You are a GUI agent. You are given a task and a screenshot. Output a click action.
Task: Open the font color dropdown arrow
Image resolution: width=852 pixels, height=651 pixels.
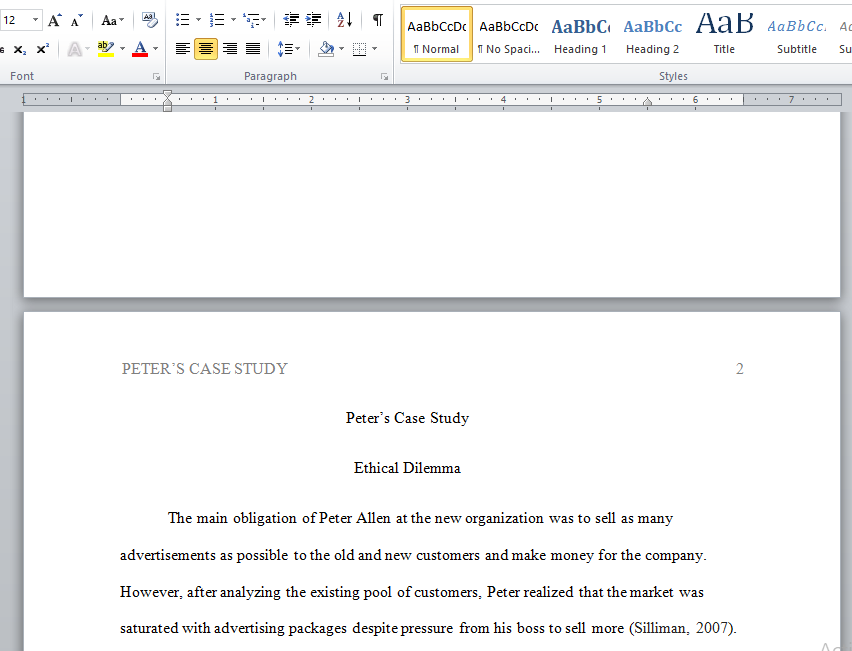155,49
